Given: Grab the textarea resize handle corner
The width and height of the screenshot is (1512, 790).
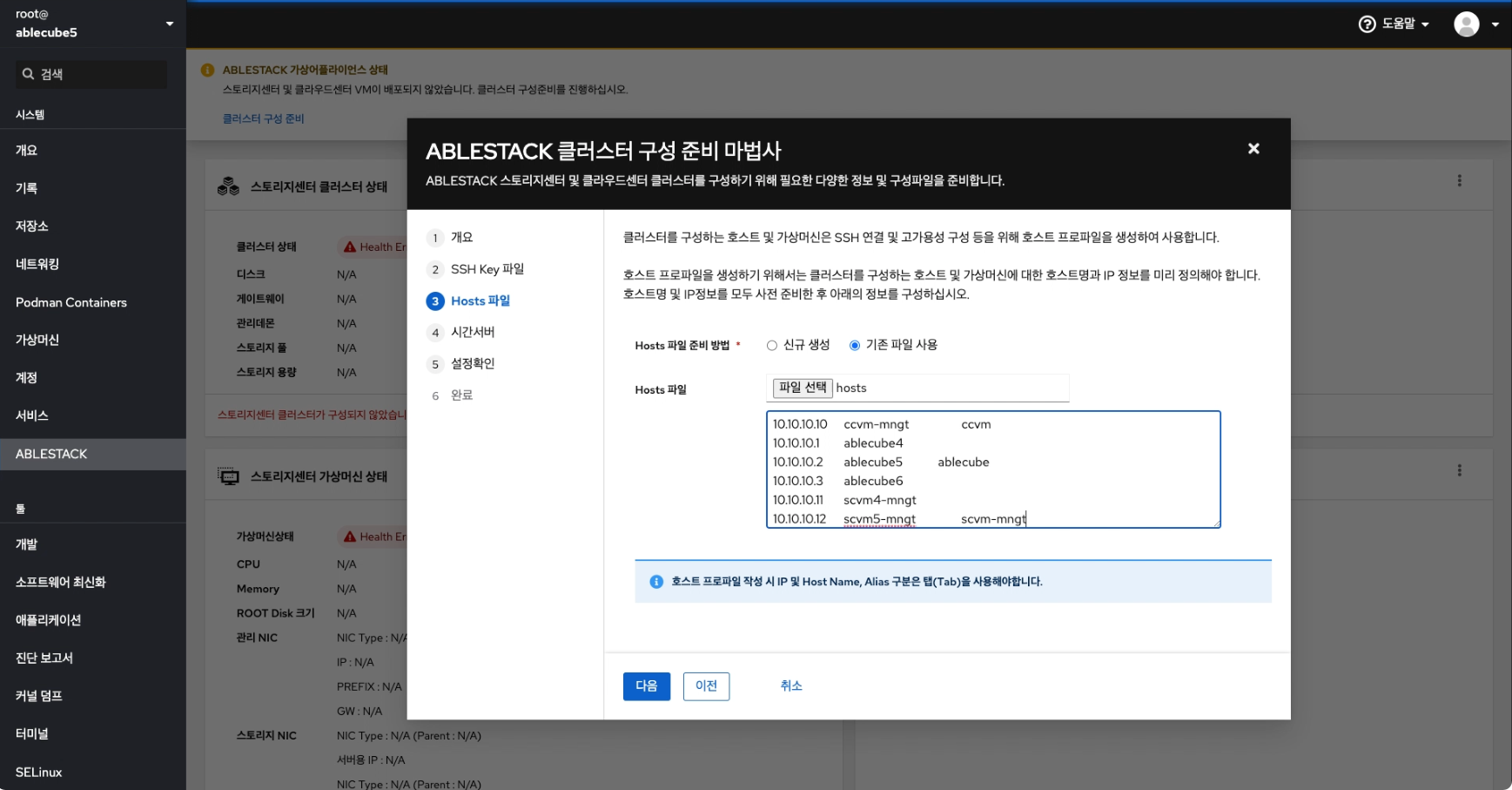Looking at the screenshot, I should pyautogui.click(x=1216, y=523).
